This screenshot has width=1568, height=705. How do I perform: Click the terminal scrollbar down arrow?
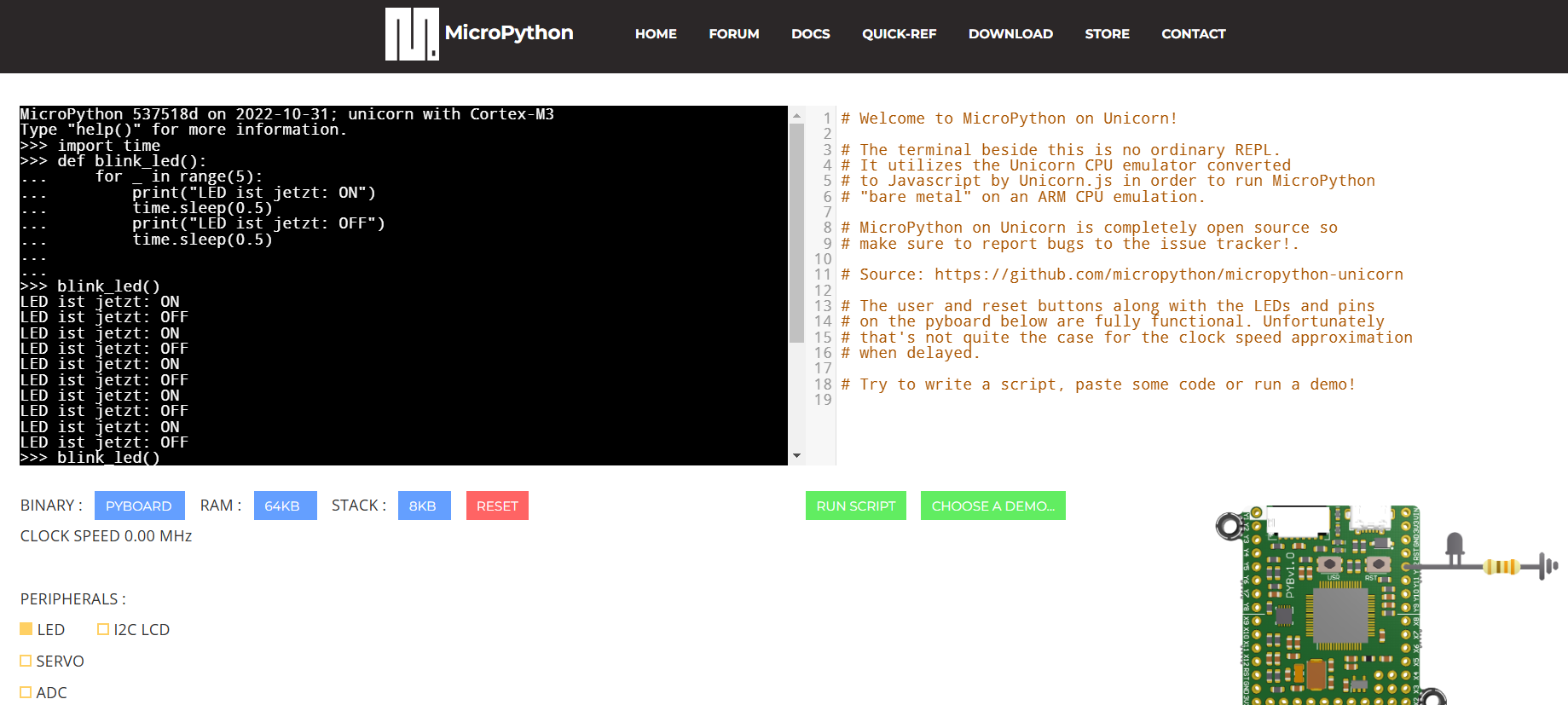pyautogui.click(x=796, y=456)
